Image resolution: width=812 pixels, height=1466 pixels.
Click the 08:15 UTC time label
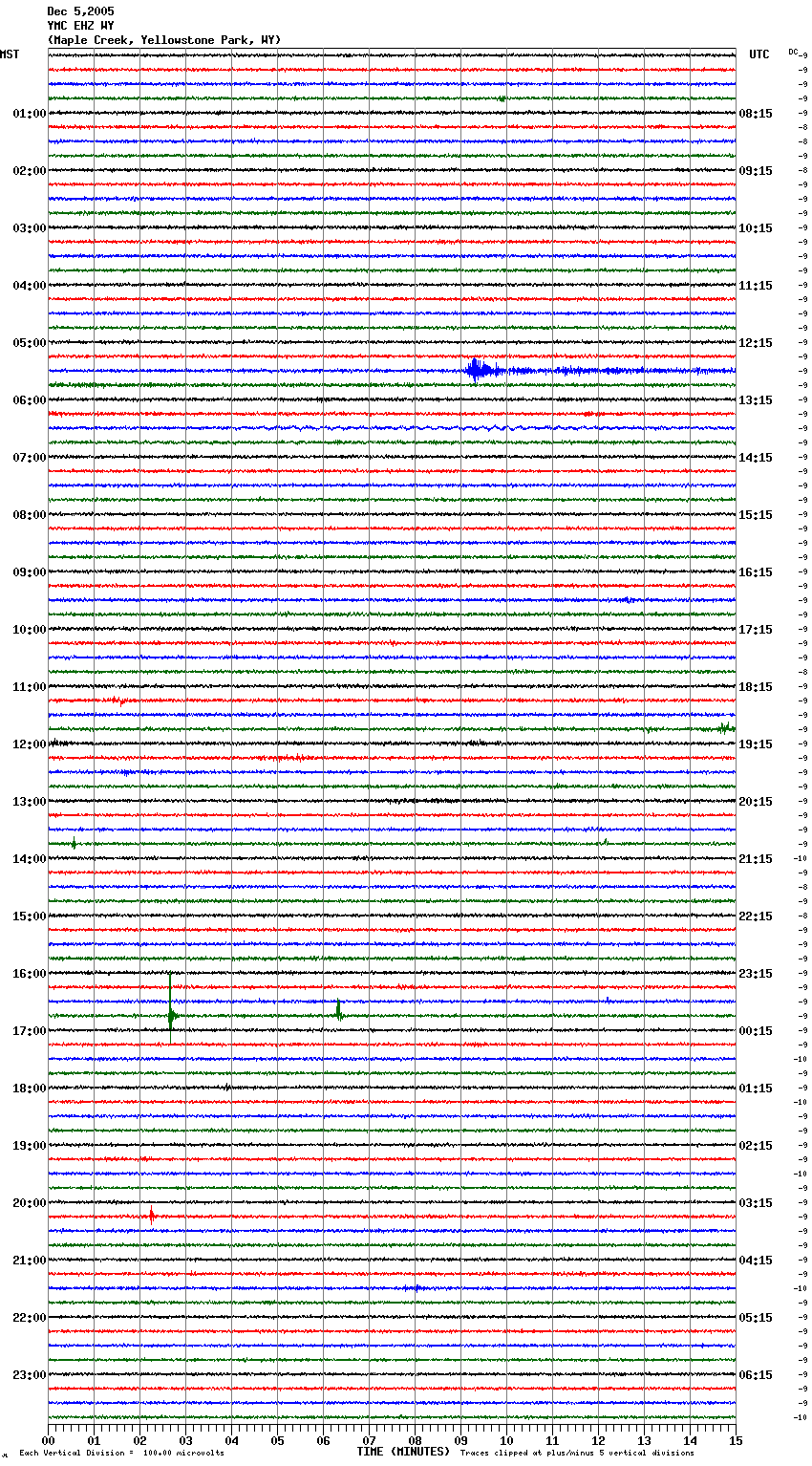tap(756, 114)
